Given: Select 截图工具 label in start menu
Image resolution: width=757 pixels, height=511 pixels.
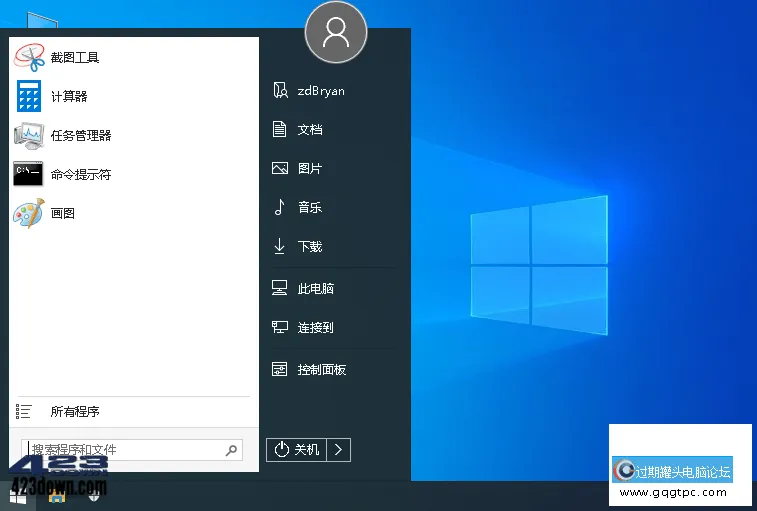Looking at the screenshot, I should tap(75, 57).
